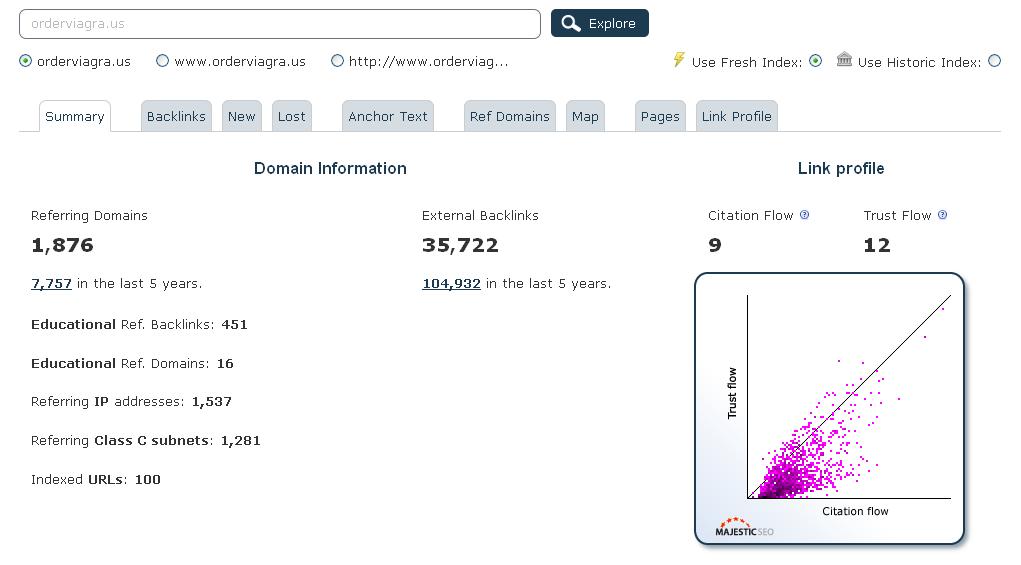Screen dimensions: 1021x565
Task: Click the Citation Flow label
Action: pyautogui.click(x=751, y=215)
